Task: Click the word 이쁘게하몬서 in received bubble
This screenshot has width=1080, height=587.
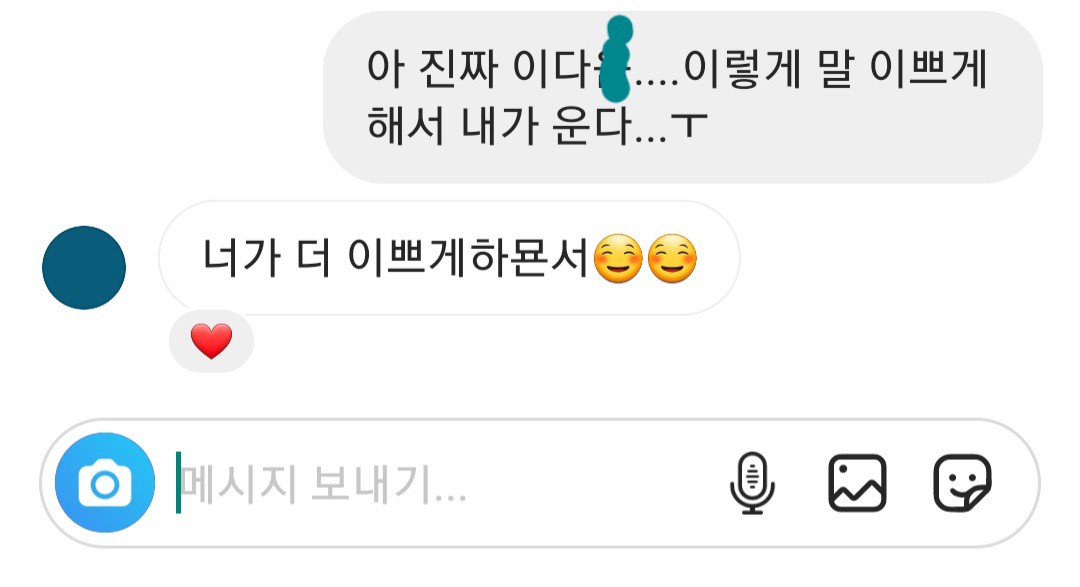Action: [468, 258]
